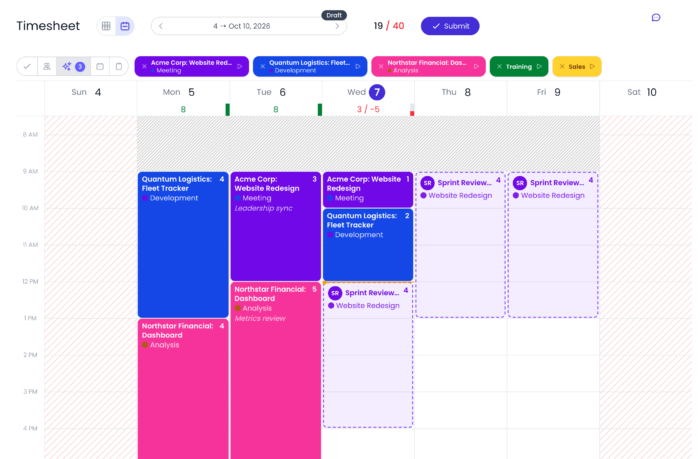The height and width of the screenshot is (459, 700).
Task: Select the Sat 10 day header
Action: (642, 92)
